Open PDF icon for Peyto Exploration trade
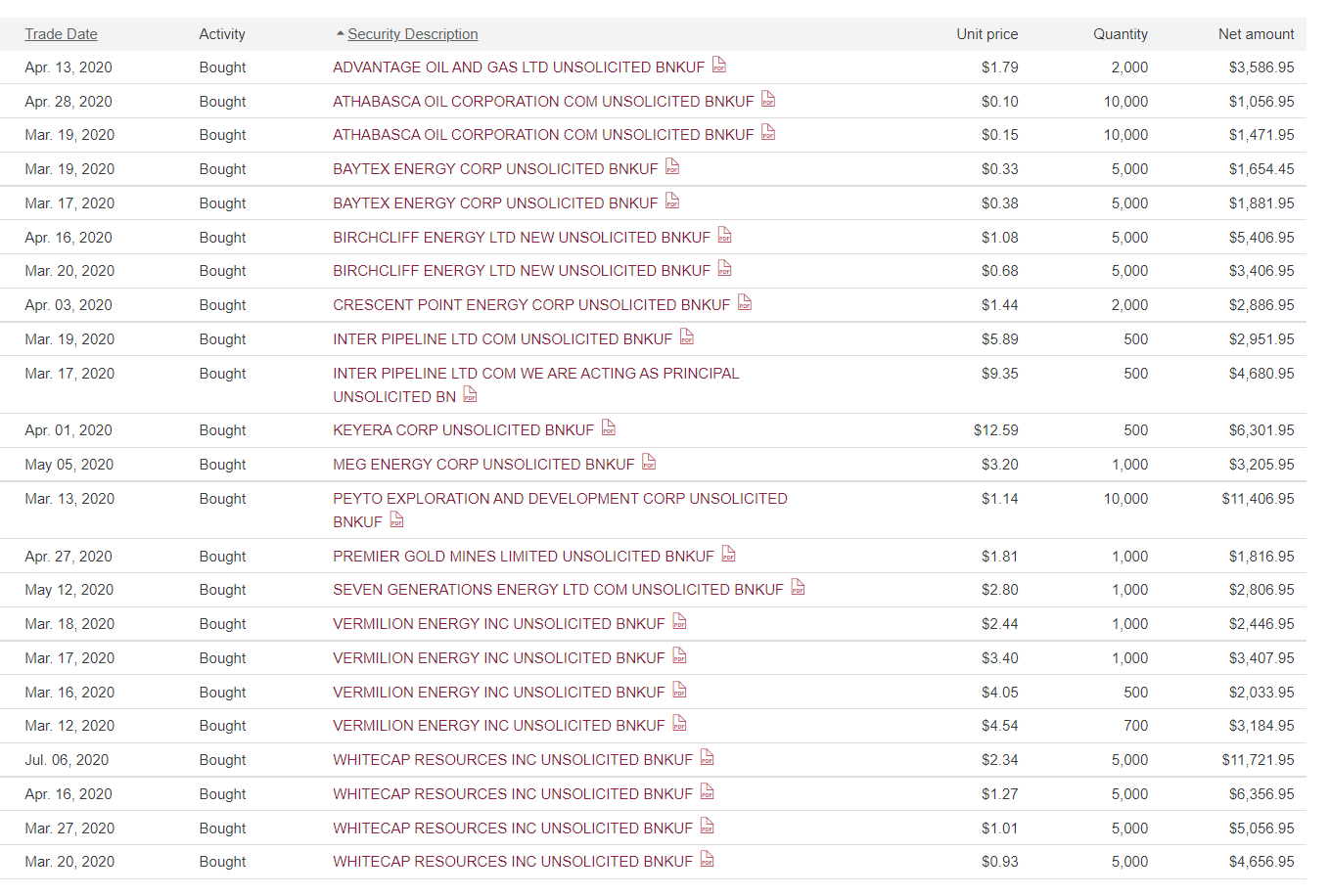Screen dimensions: 1330x896 396,520
